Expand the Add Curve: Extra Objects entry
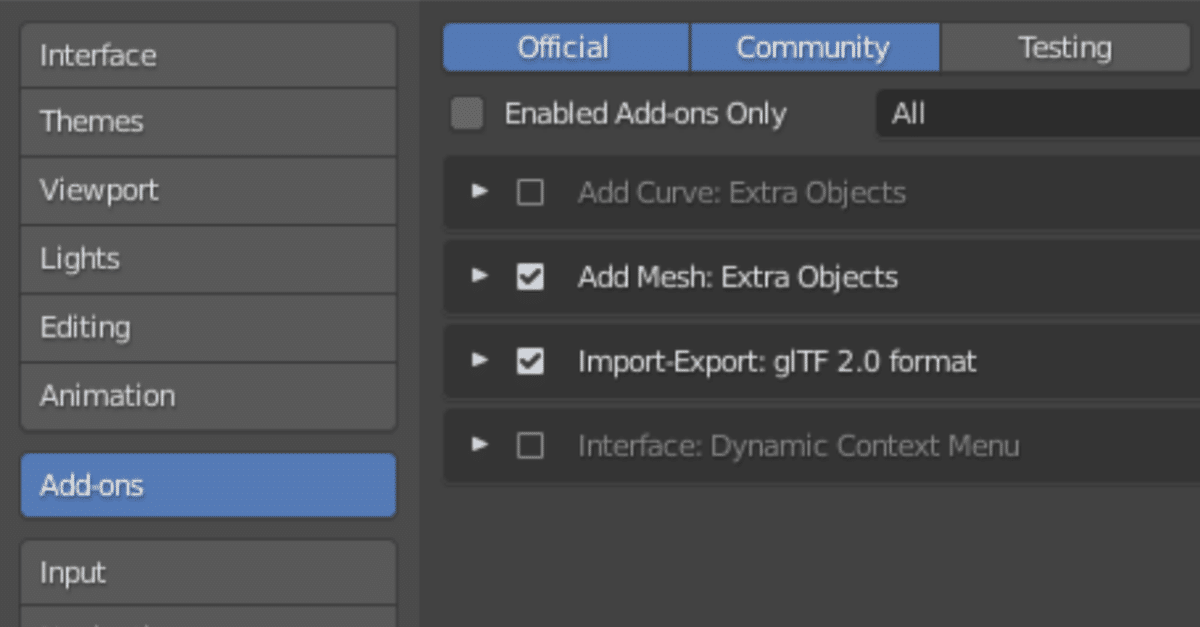 click(481, 191)
